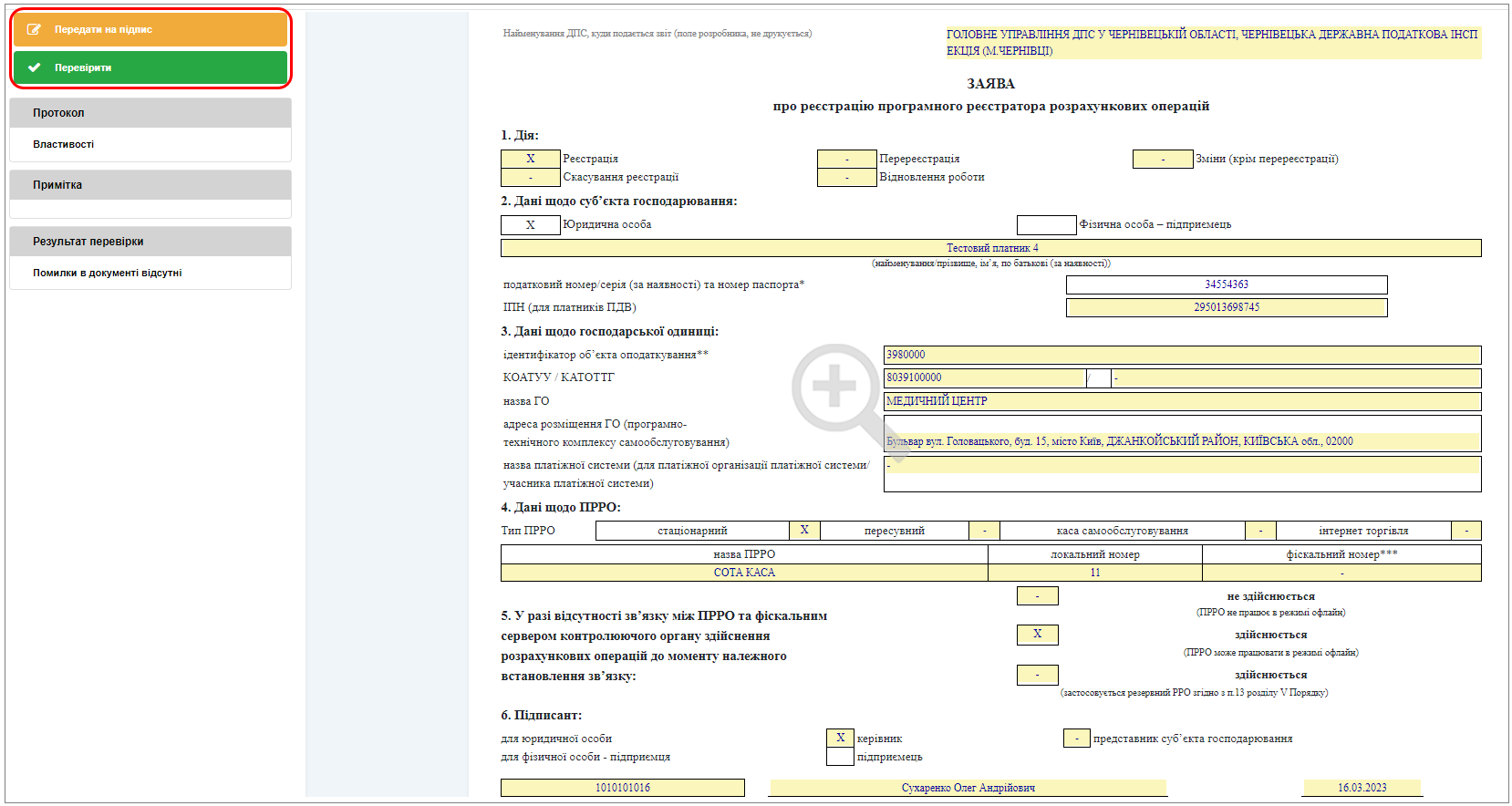Collapse the 'Примітка' panel header
Viewport: 1512px width, 806px height.
150,185
